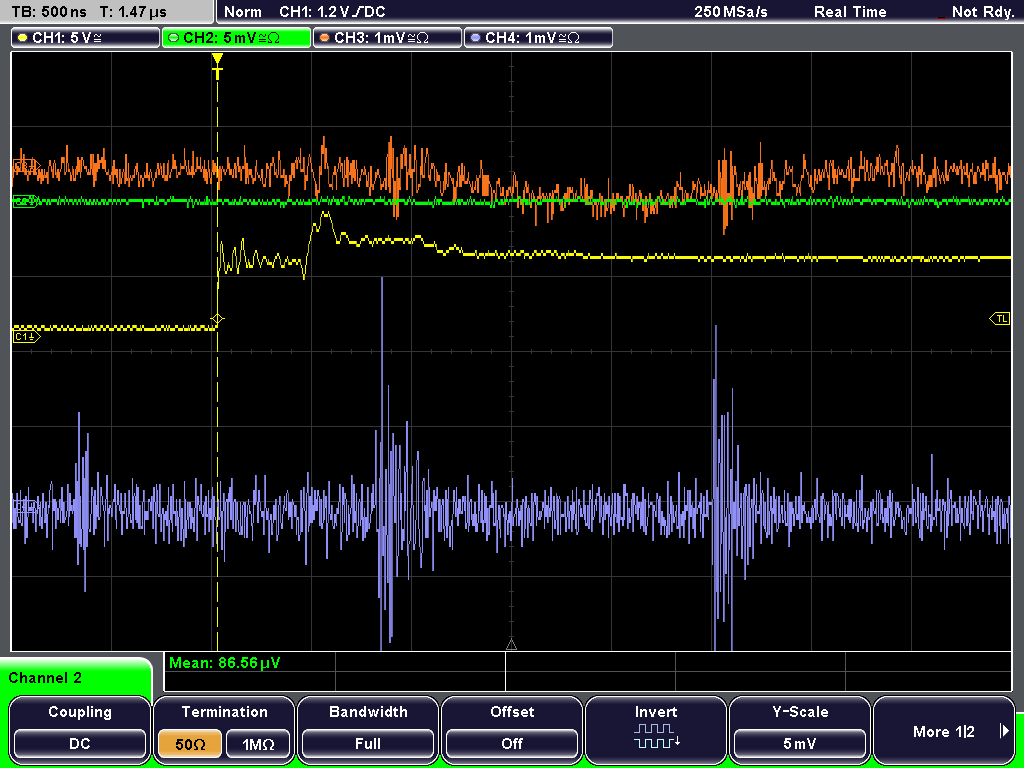Click the CH1: 1.2 V trigger source readout

tap(332, 12)
